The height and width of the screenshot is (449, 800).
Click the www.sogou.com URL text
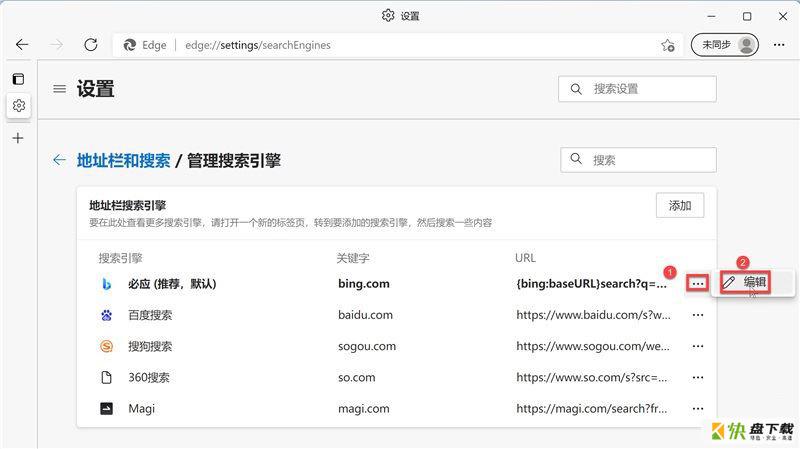click(x=593, y=346)
